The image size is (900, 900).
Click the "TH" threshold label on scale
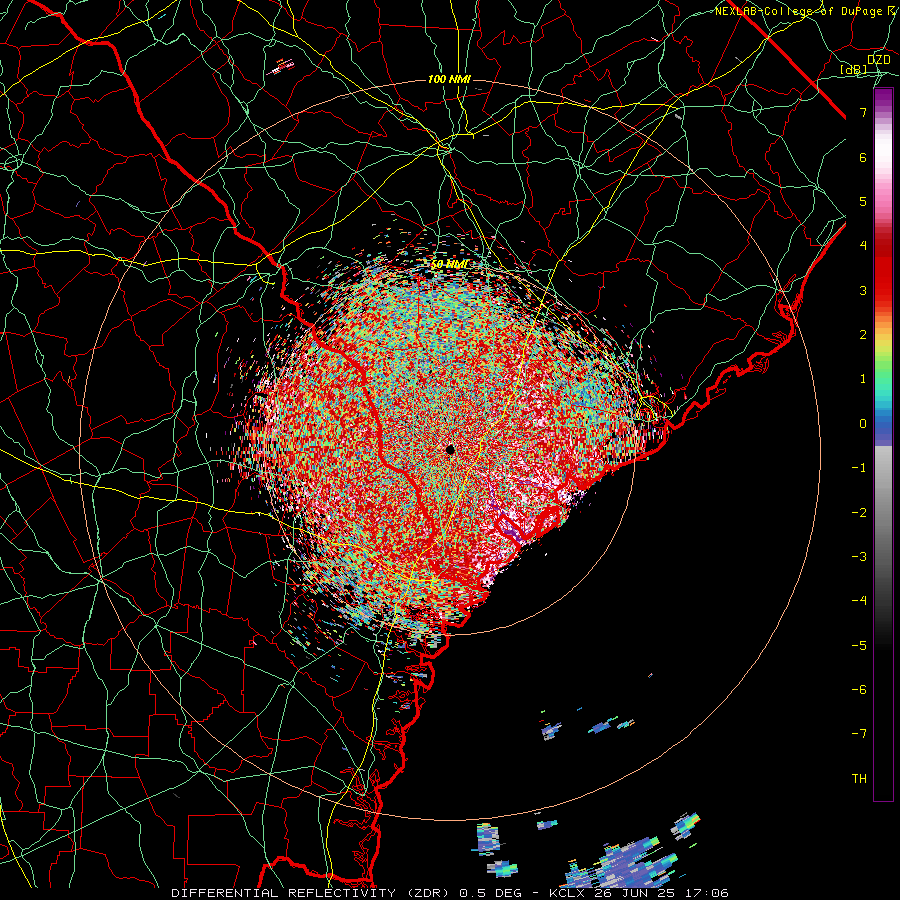[x=859, y=779]
